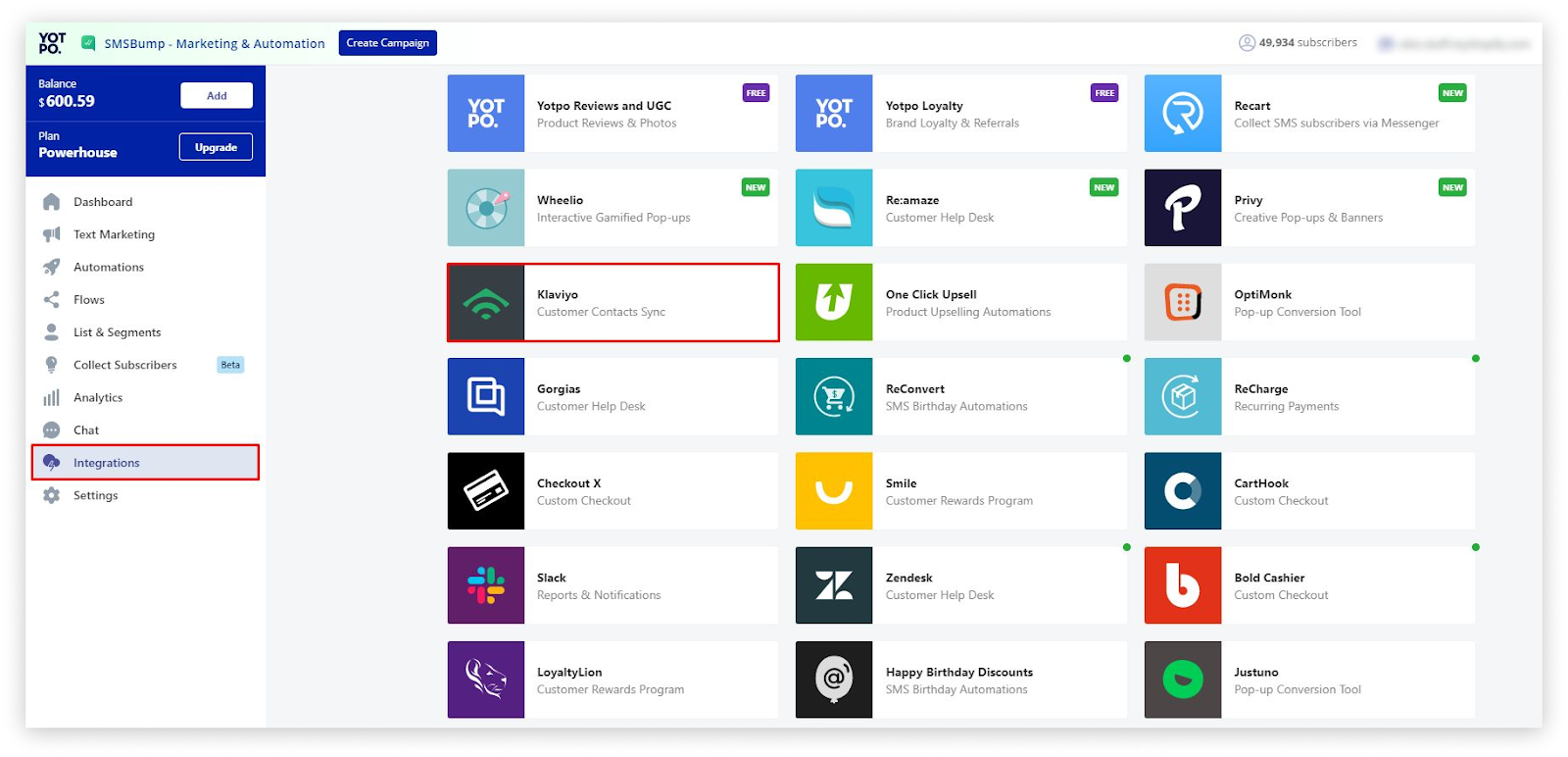Open Dashboard from the sidebar
The height and width of the screenshot is (757, 1568).
(x=145, y=202)
